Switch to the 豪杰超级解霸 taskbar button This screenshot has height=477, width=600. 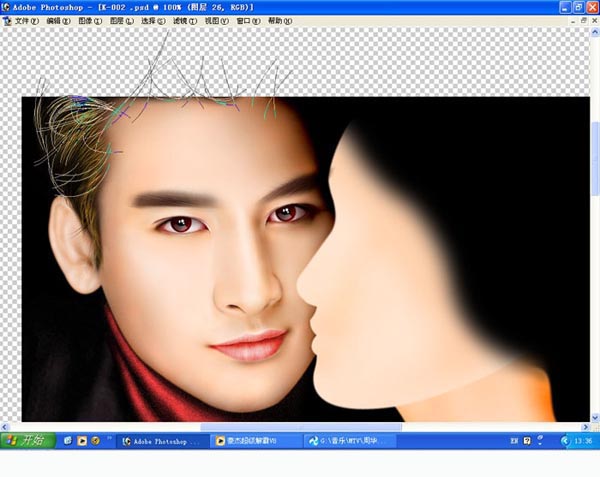point(256,441)
